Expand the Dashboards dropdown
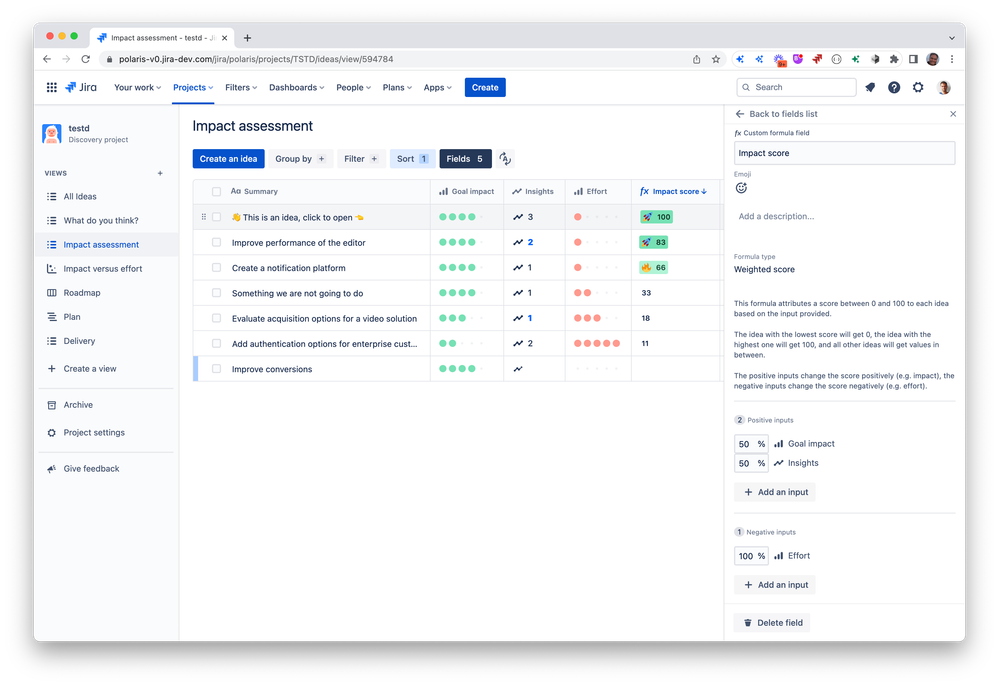Viewport: 999px width, 686px height. pos(296,87)
